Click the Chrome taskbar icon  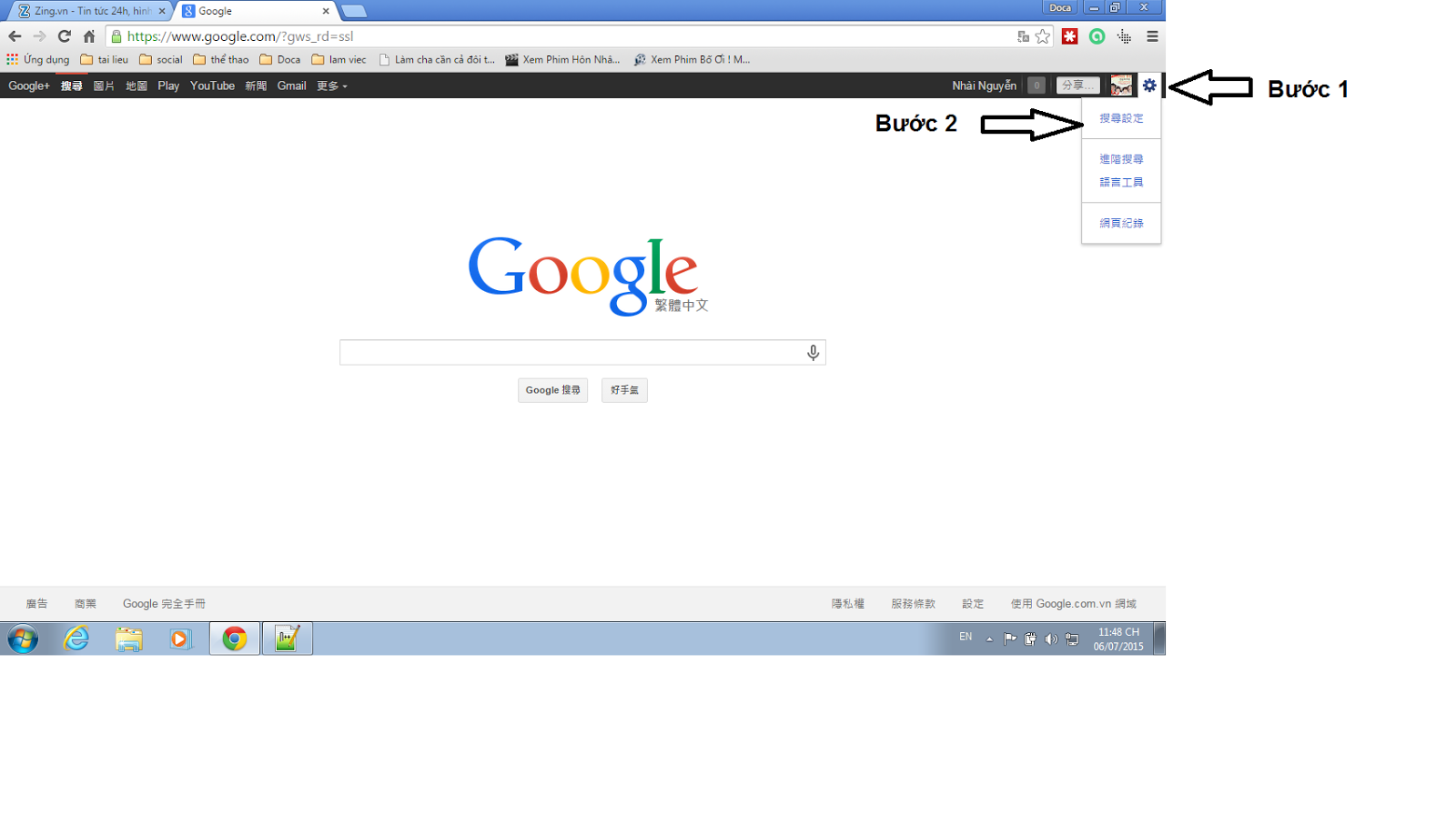[x=235, y=638]
